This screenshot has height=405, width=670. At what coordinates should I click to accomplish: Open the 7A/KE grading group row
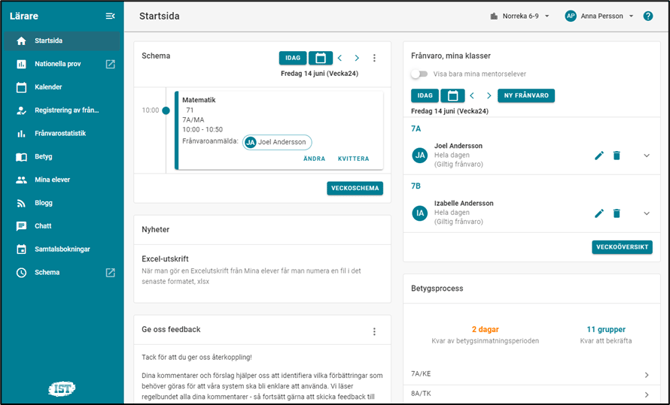coord(531,375)
